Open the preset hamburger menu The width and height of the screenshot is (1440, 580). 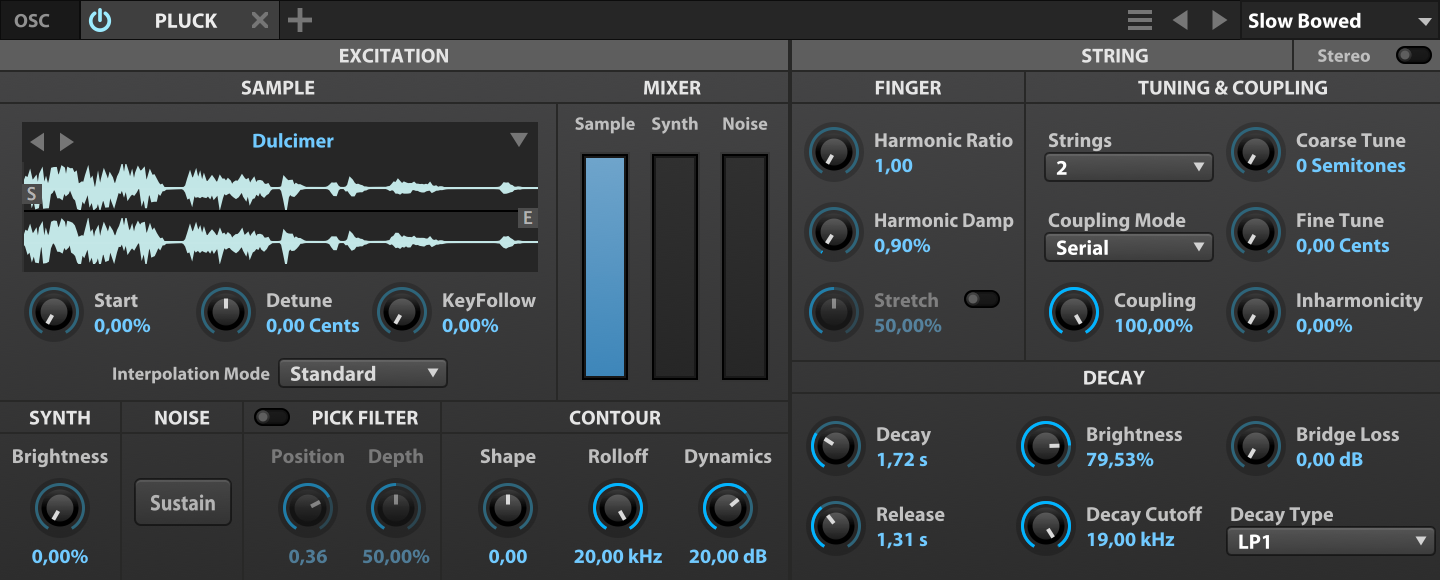[1139, 20]
